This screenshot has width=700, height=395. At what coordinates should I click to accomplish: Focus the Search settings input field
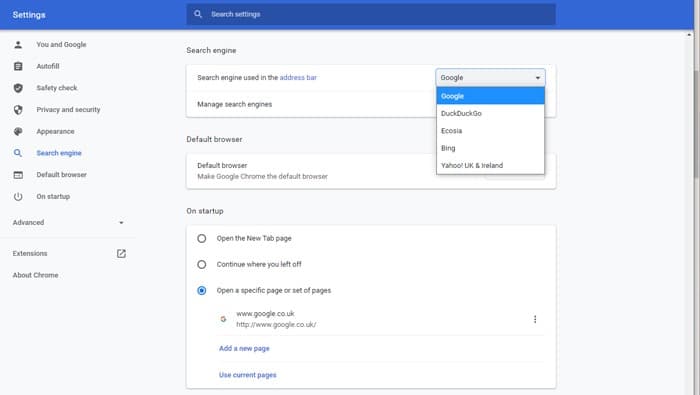[x=371, y=14]
